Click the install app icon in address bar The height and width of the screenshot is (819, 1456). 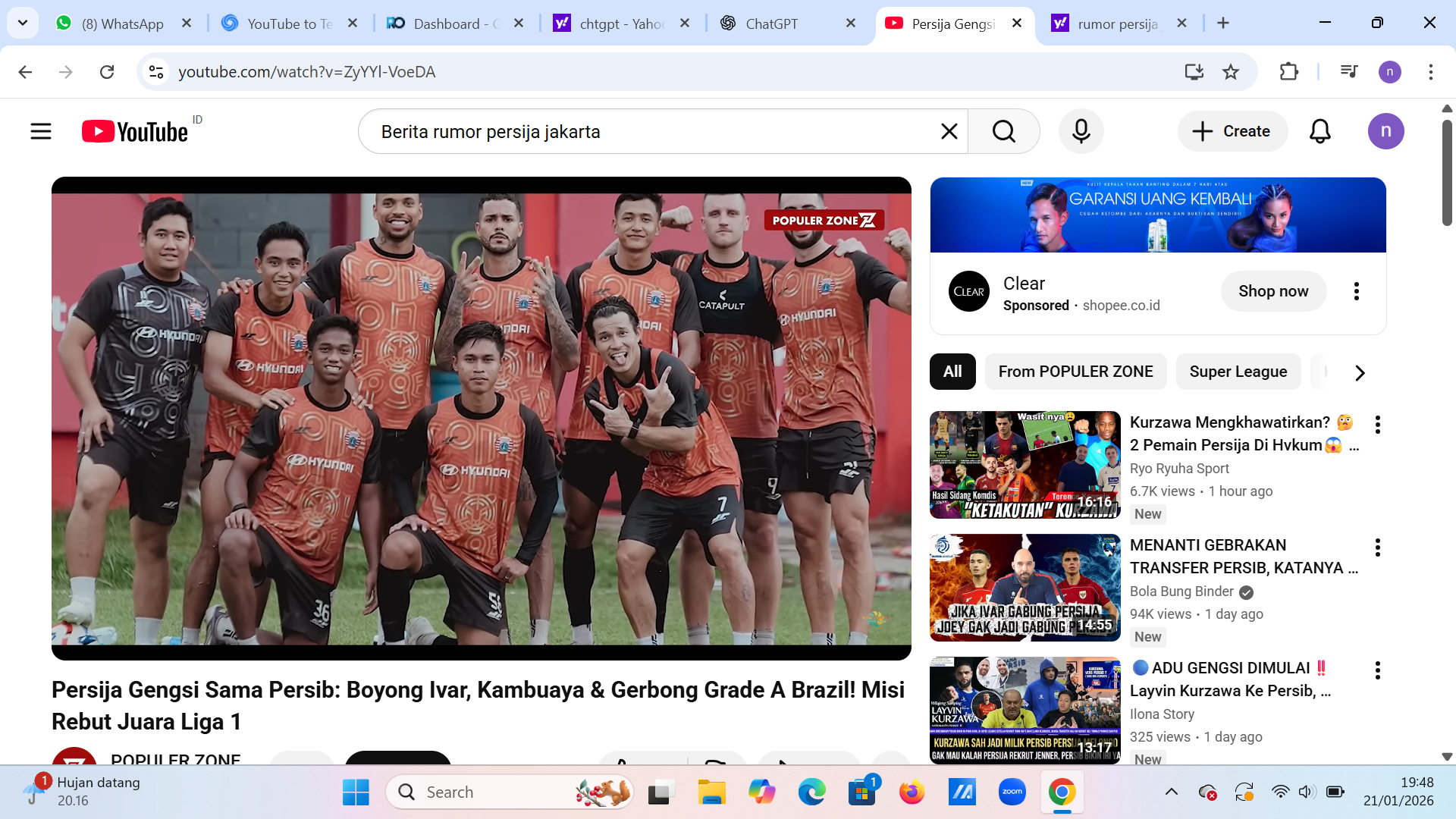tap(1194, 71)
